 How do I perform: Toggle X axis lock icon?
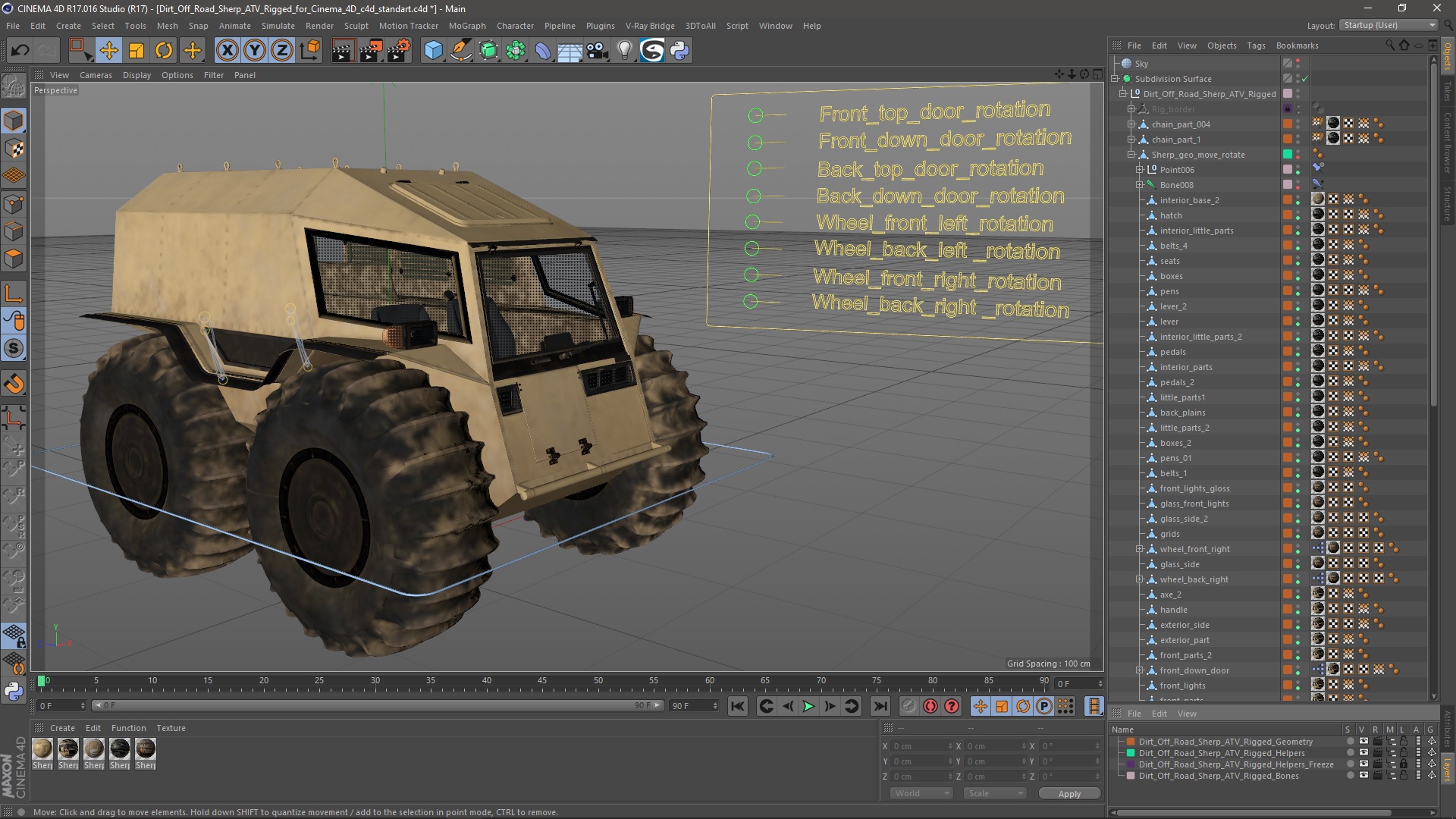tap(227, 51)
